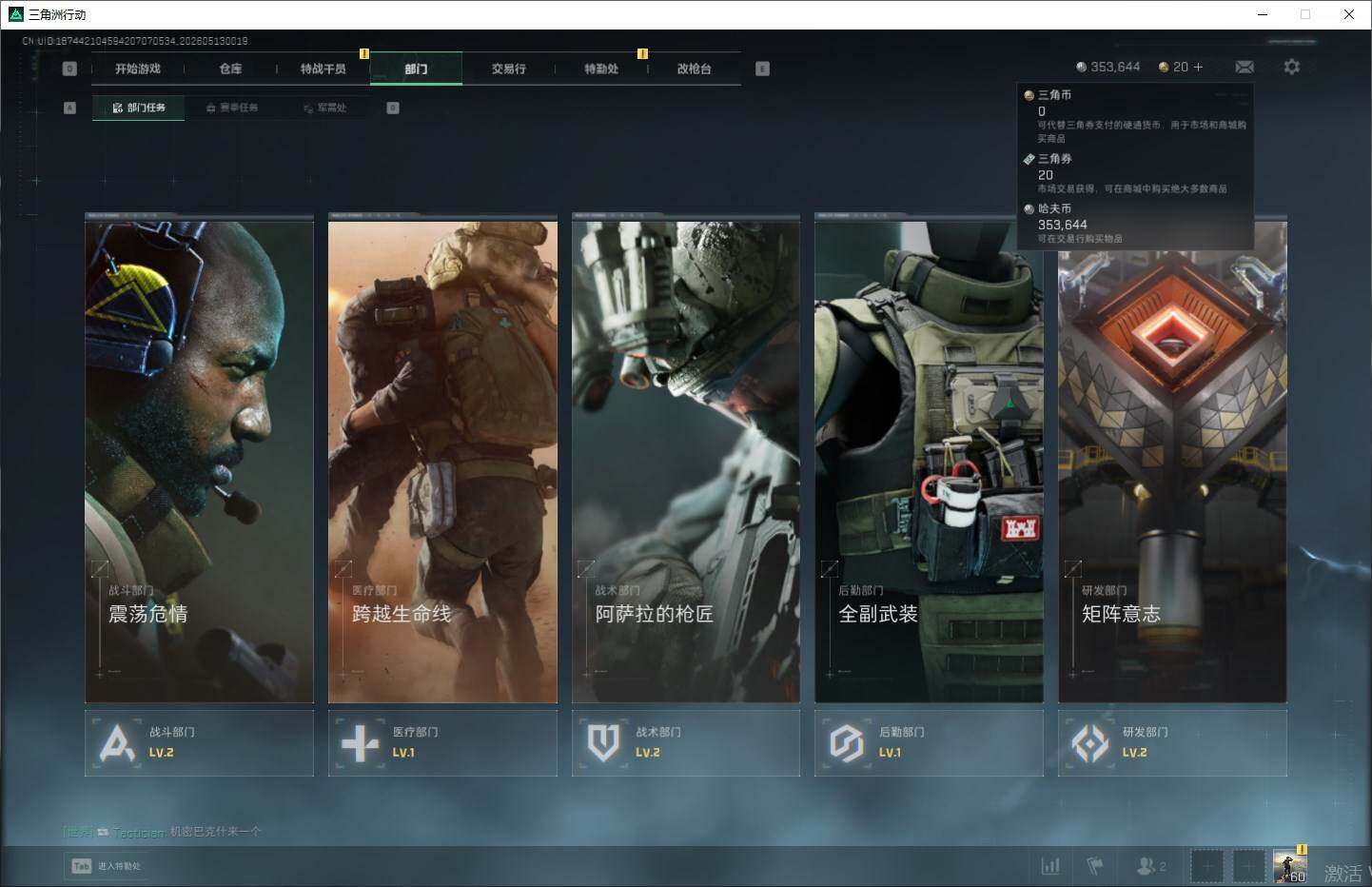Select the 部门任务 sub-tab
This screenshot has height=887, width=1372.
(139, 108)
